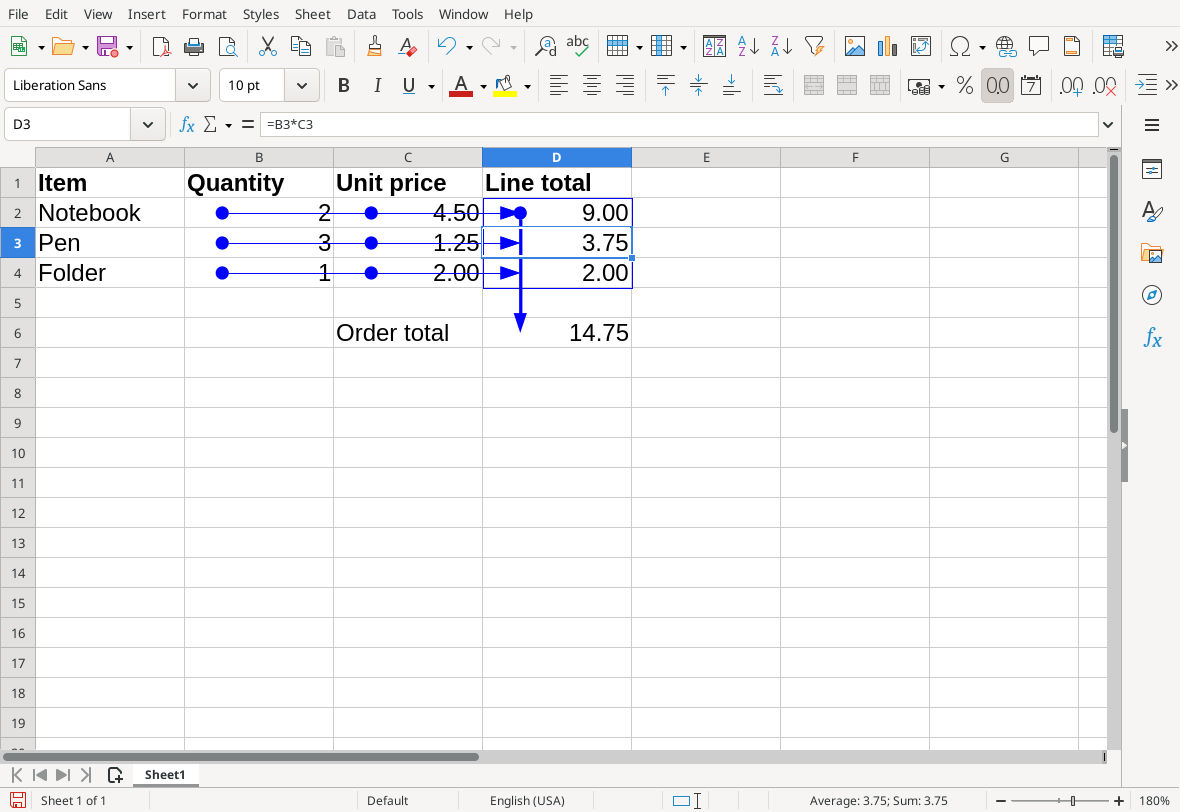
Task: Toggle Align Right
Action: point(625,86)
